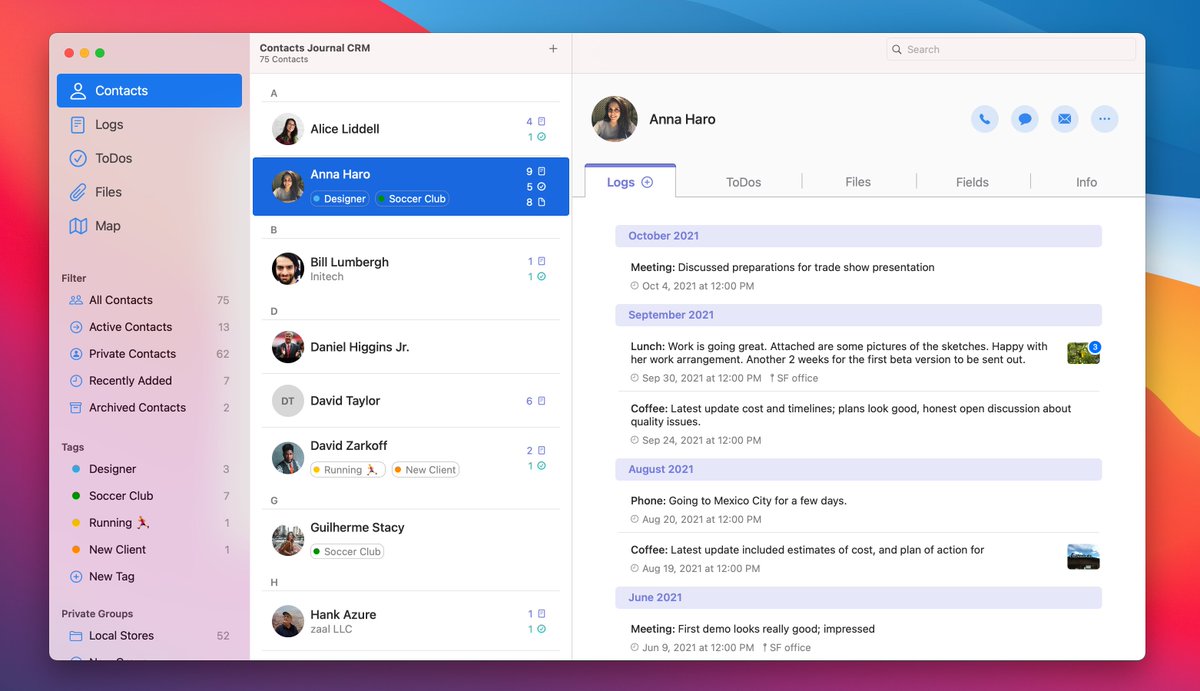Open the Mexico City phone log
This screenshot has width=1200, height=691.
[x=858, y=510]
